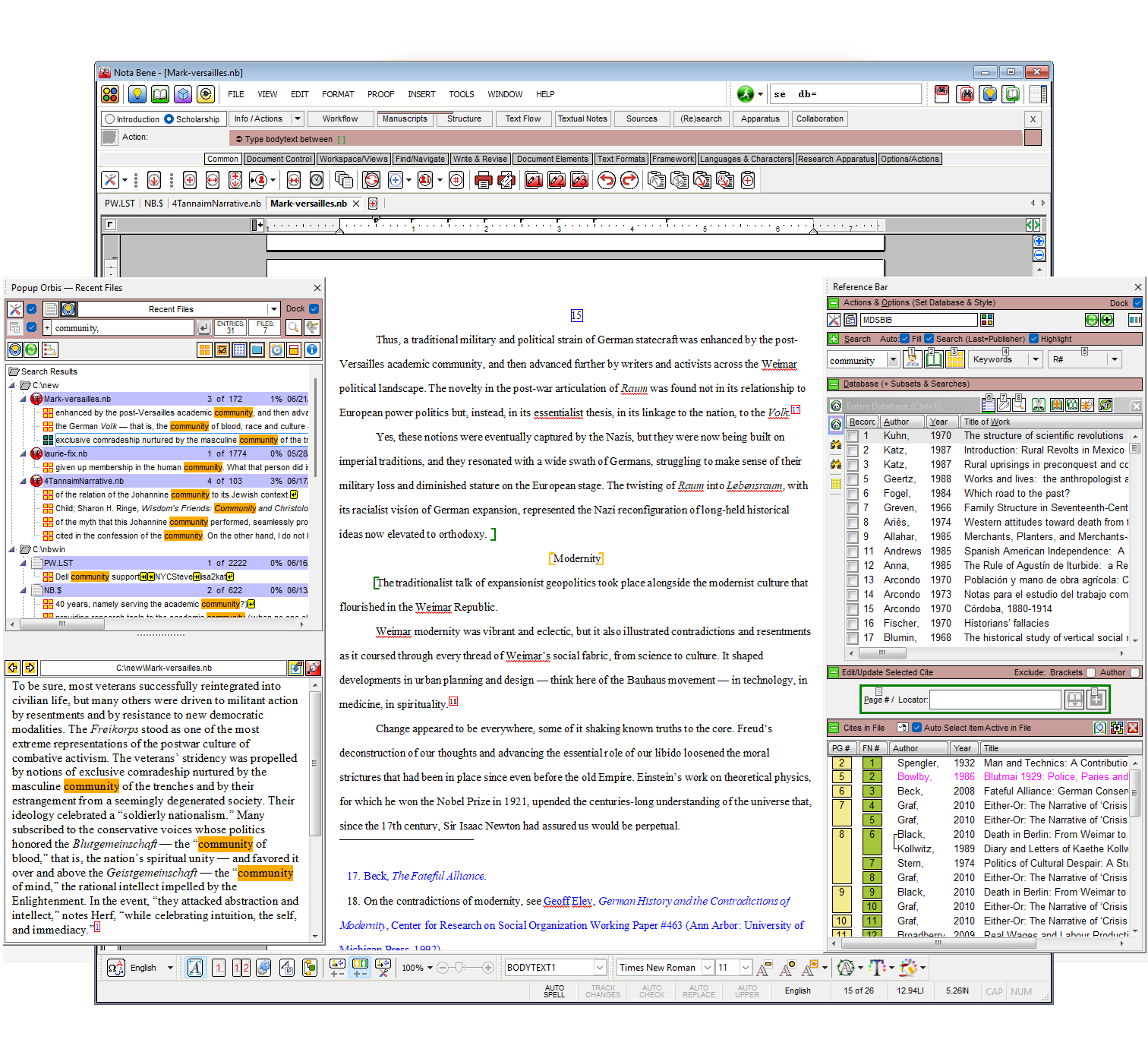The height and width of the screenshot is (1049, 1148).
Task: Click the zoom slider handle in status bar
Action: (x=460, y=968)
